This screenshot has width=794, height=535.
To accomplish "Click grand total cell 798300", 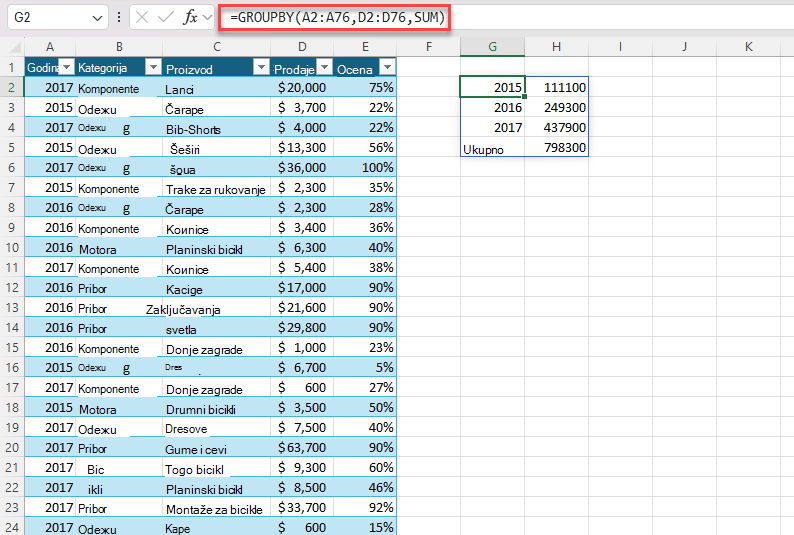I will 557,147.
